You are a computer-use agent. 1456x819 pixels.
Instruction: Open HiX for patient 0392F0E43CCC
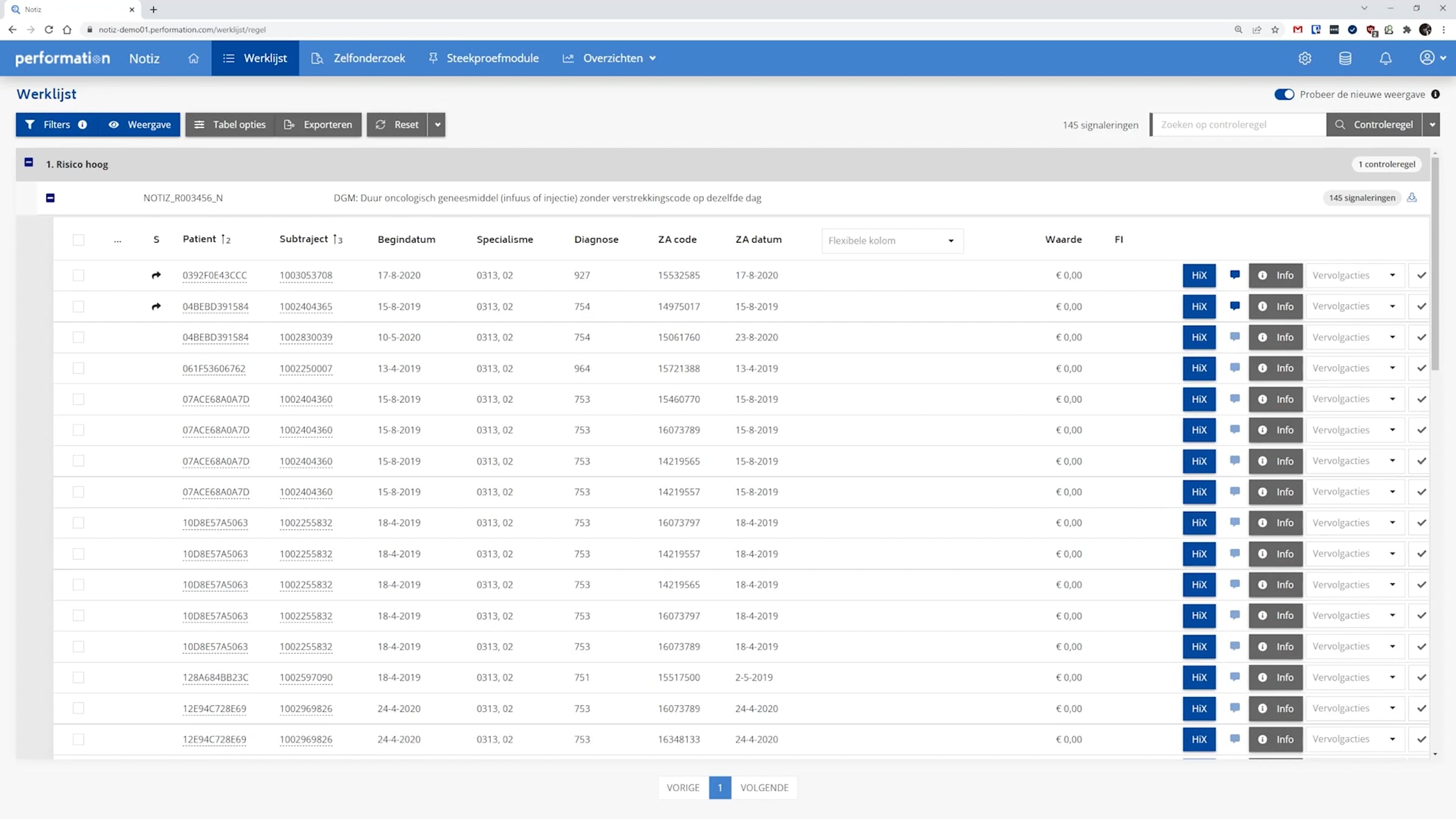point(1199,275)
